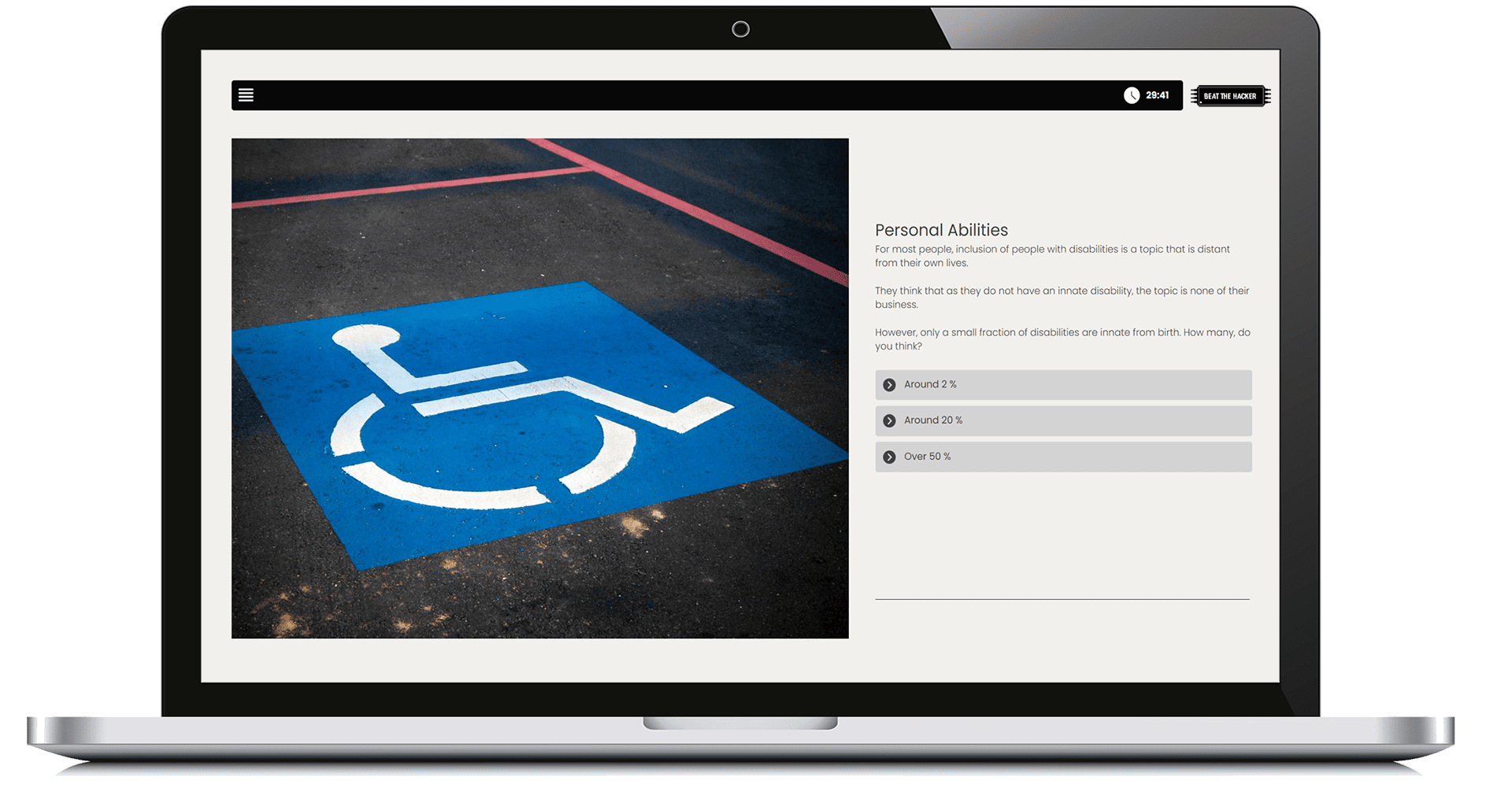Click the clock timer icon
1512x792 pixels.
pyautogui.click(x=1132, y=95)
